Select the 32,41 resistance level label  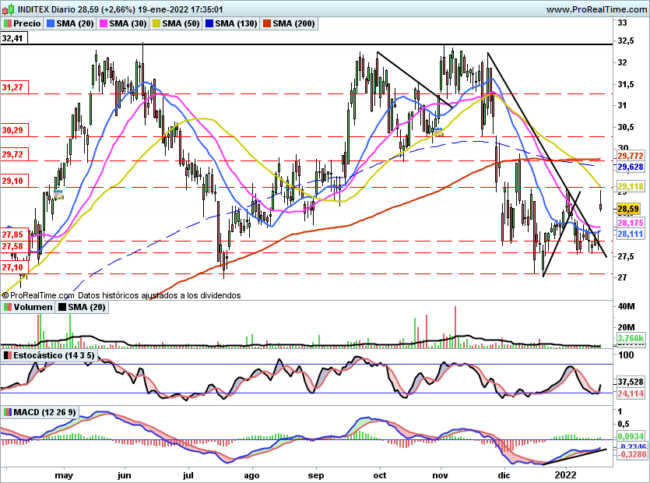click(x=13, y=39)
